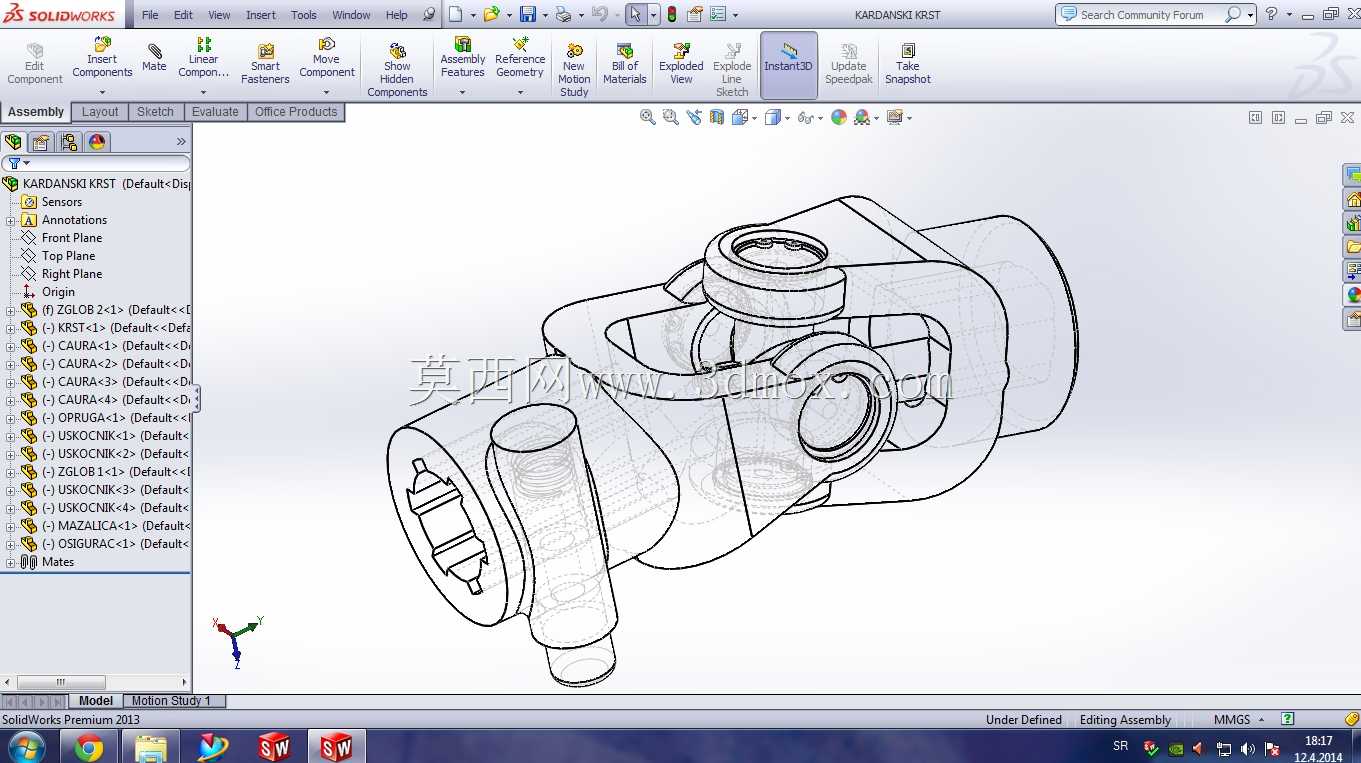Open Google Chrome from the taskbar
The height and width of the screenshot is (763, 1361).
[x=89, y=747]
